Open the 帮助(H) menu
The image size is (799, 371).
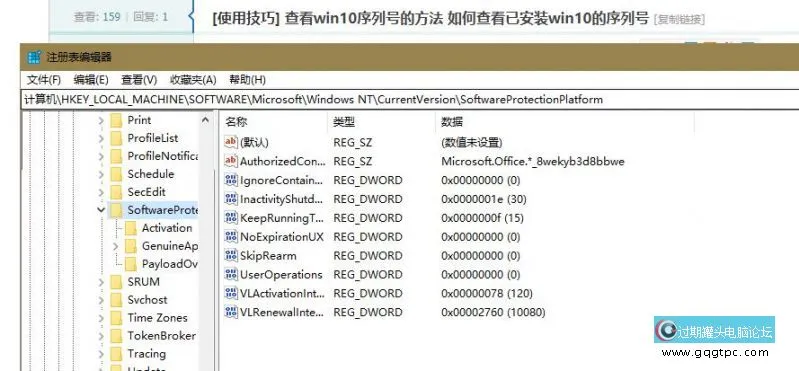(248, 80)
